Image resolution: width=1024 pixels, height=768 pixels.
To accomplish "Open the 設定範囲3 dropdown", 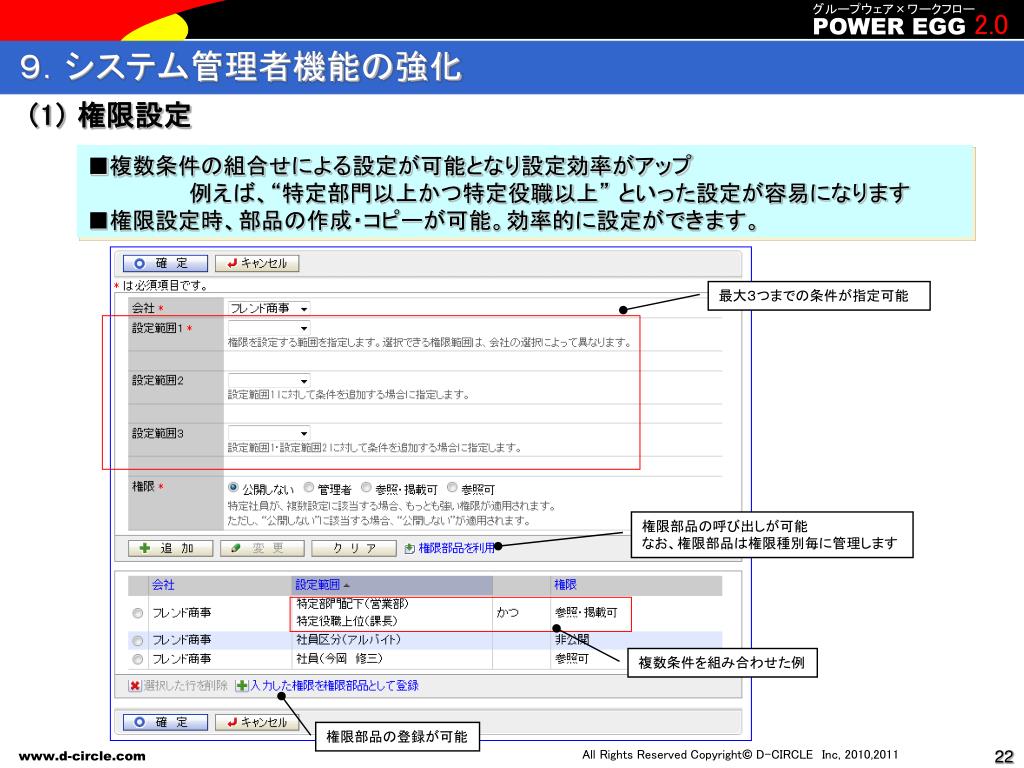I will click(268, 433).
